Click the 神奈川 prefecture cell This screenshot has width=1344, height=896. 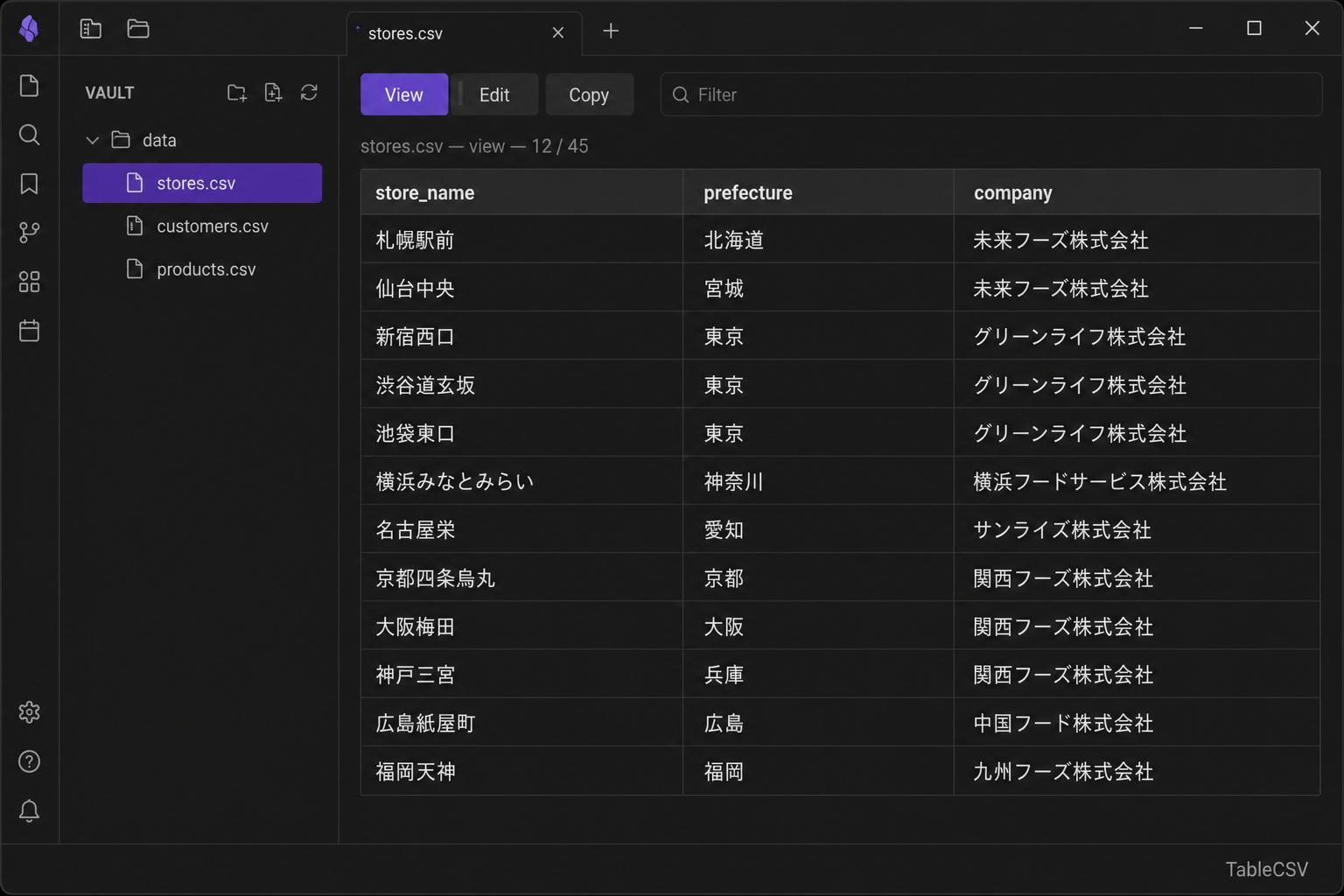click(x=818, y=481)
